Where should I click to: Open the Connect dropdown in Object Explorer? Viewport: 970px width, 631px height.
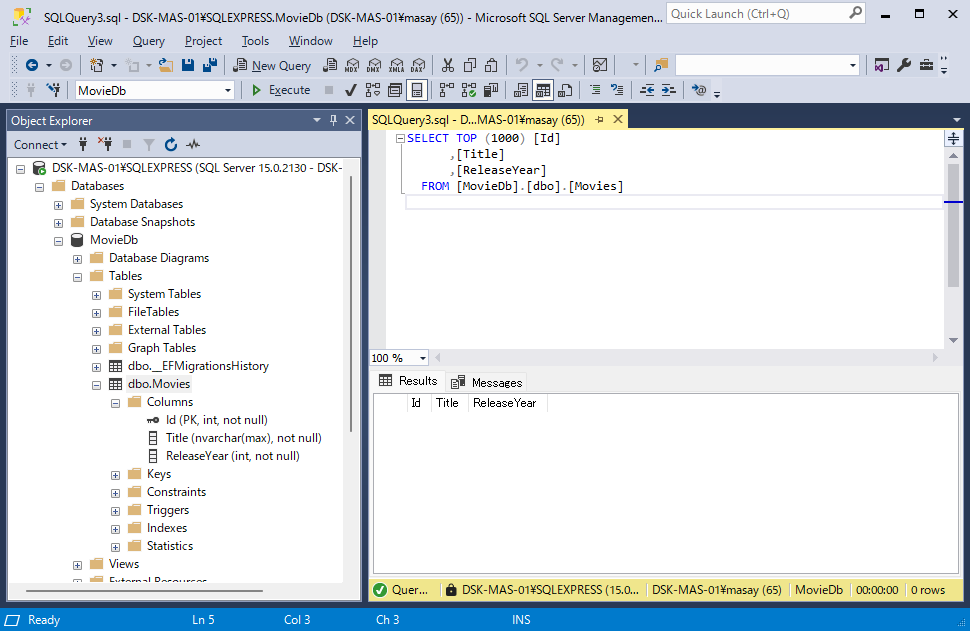tap(40, 145)
